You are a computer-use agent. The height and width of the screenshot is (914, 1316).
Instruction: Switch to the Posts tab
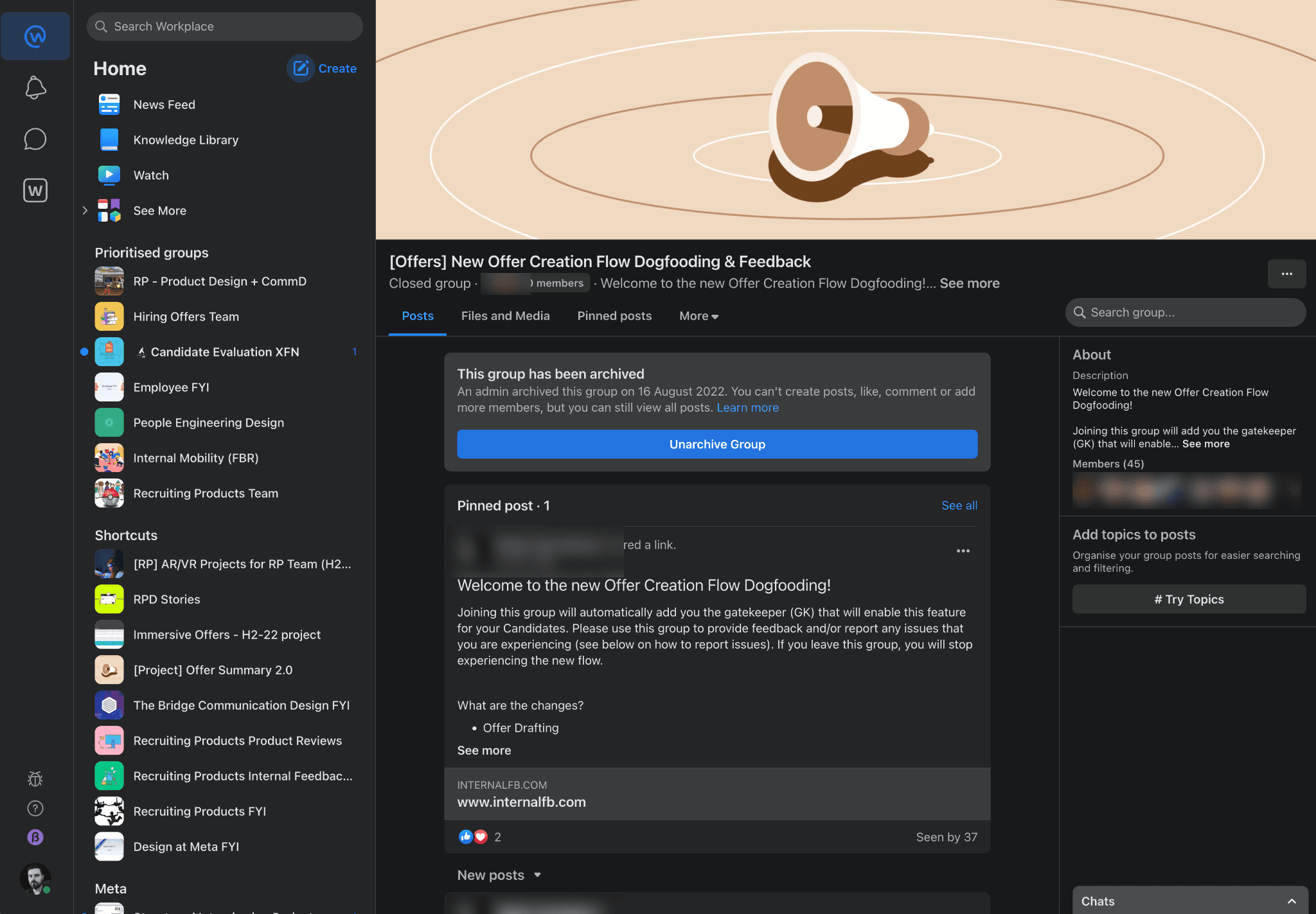[x=418, y=315]
